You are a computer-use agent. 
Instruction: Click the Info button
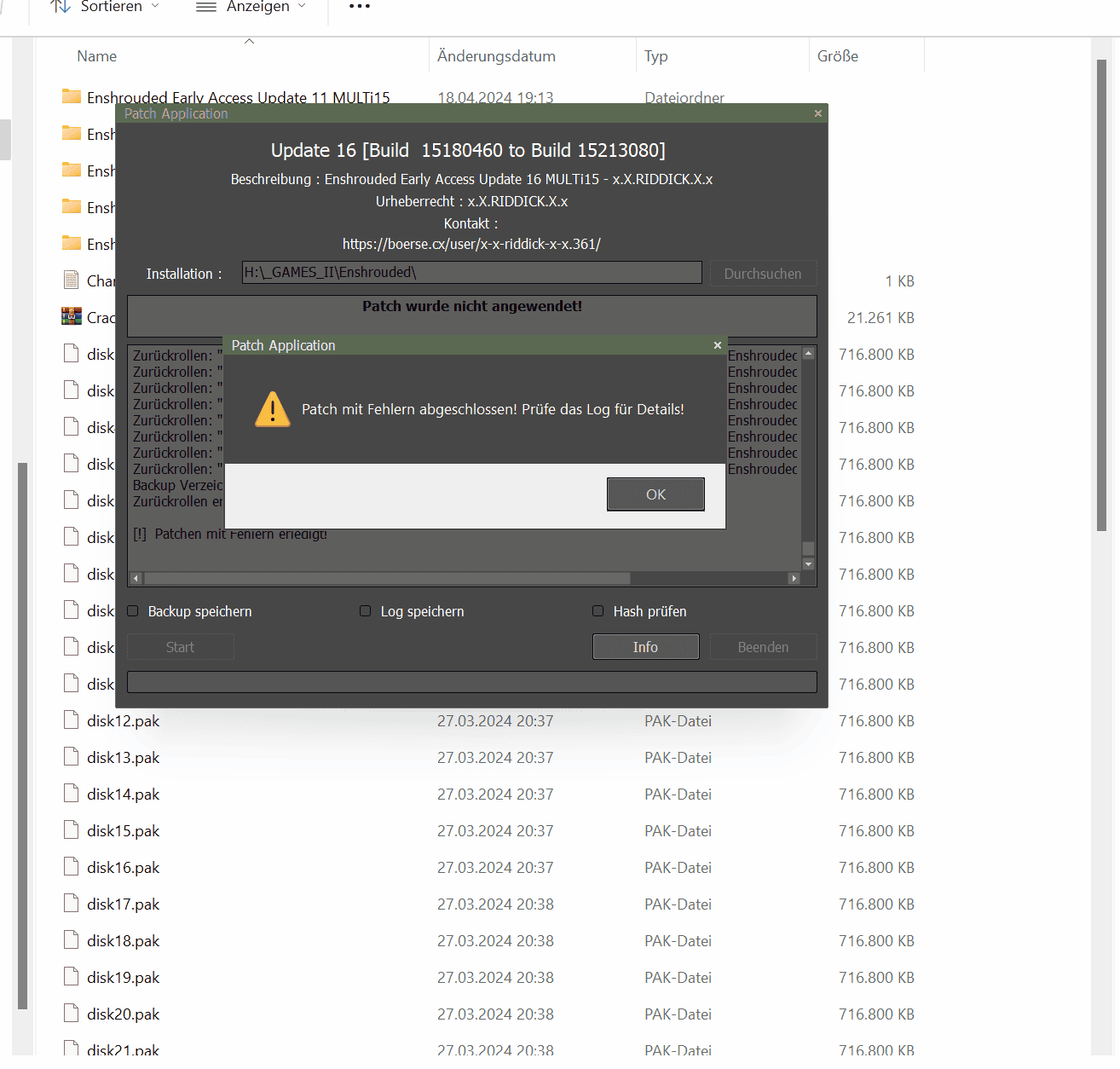(x=645, y=647)
